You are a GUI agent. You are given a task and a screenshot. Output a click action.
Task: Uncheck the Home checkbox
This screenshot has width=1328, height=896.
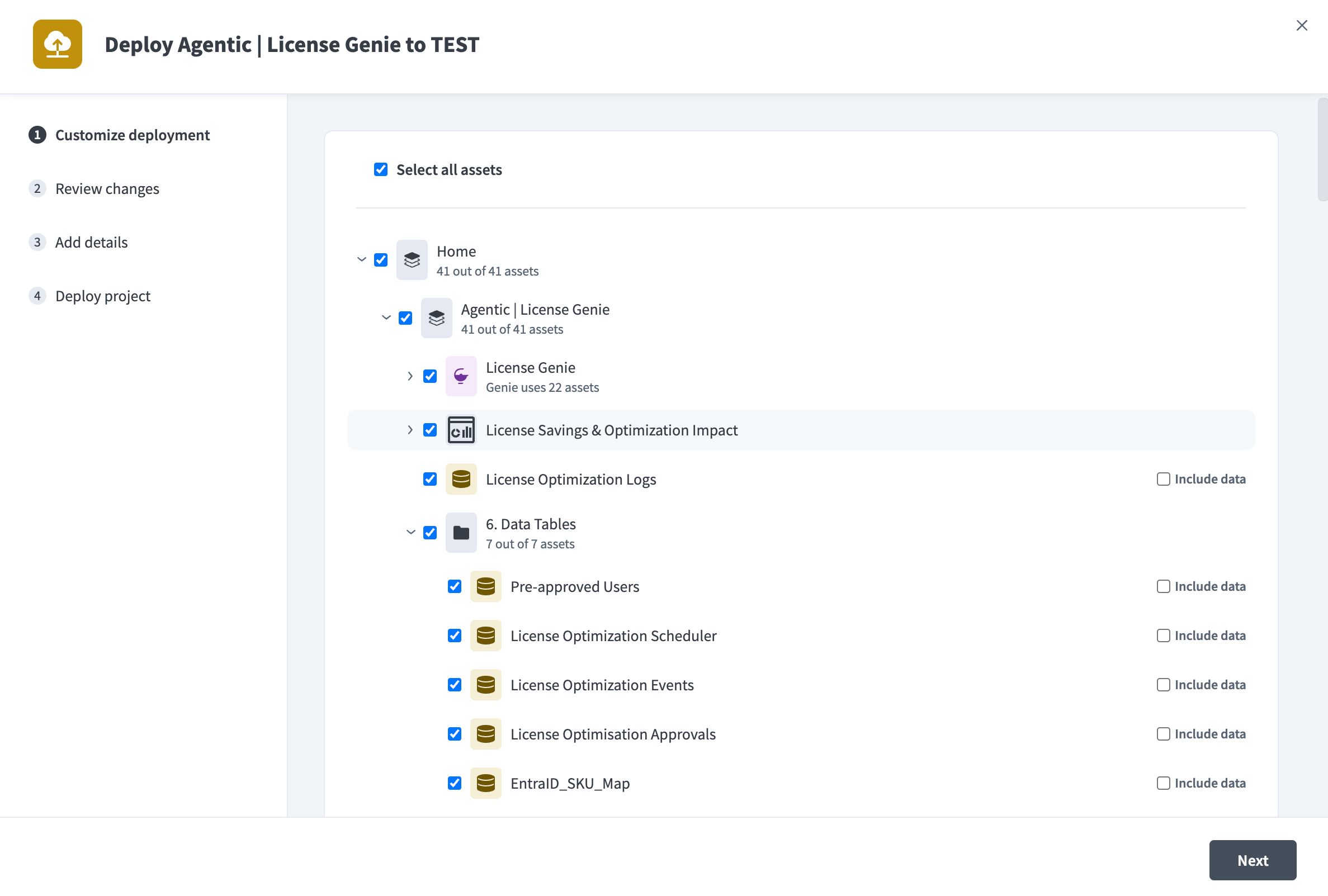(381, 260)
